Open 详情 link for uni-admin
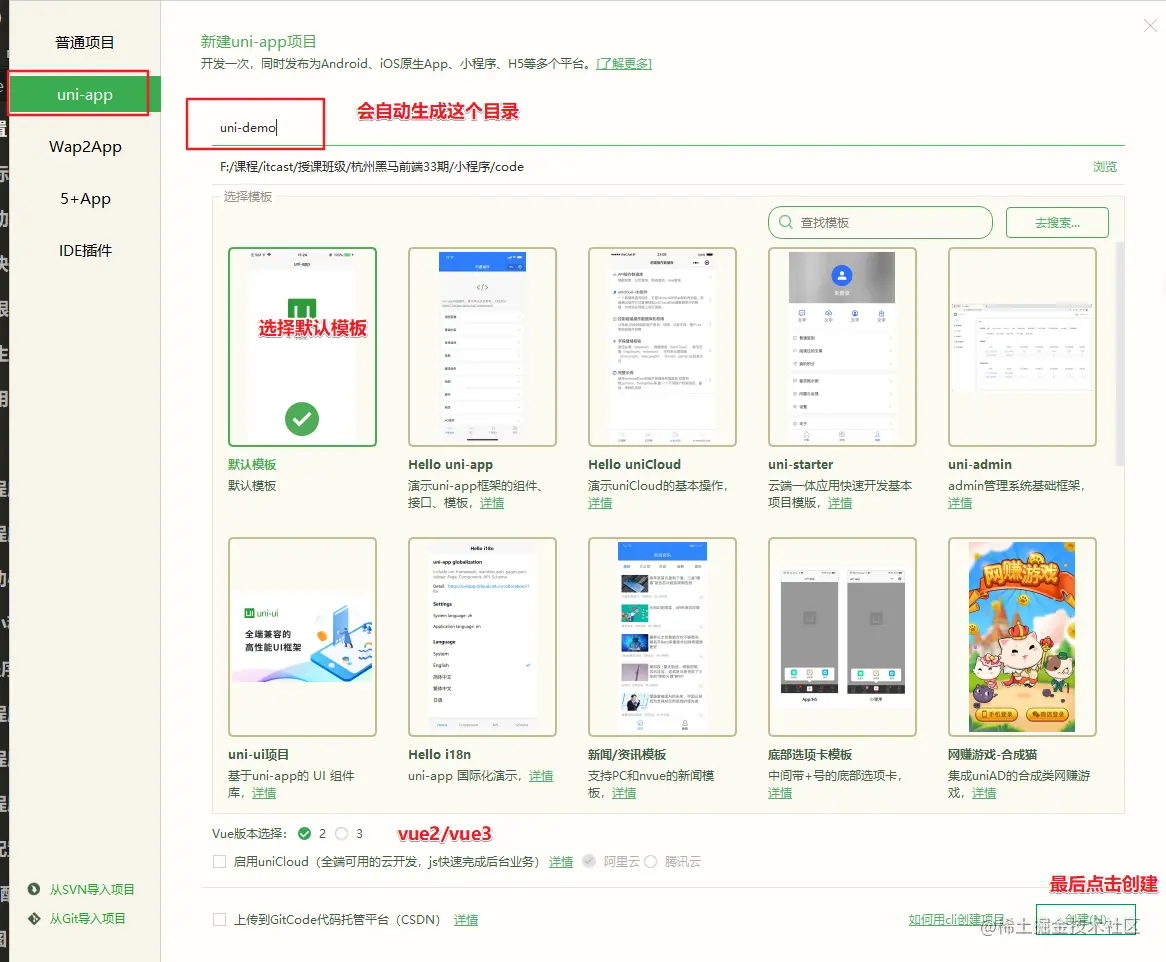This screenshot has width=1166, height=962. (960, 503)
